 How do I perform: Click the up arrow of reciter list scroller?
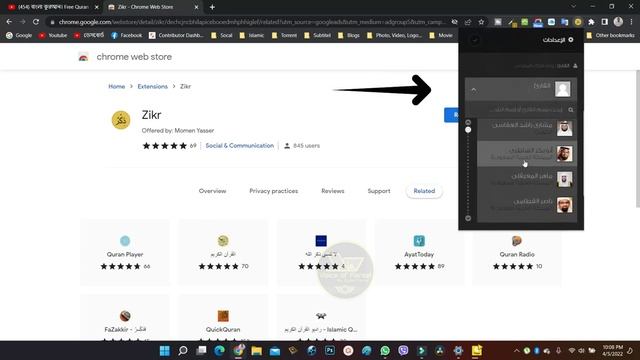tap(468, 122)
